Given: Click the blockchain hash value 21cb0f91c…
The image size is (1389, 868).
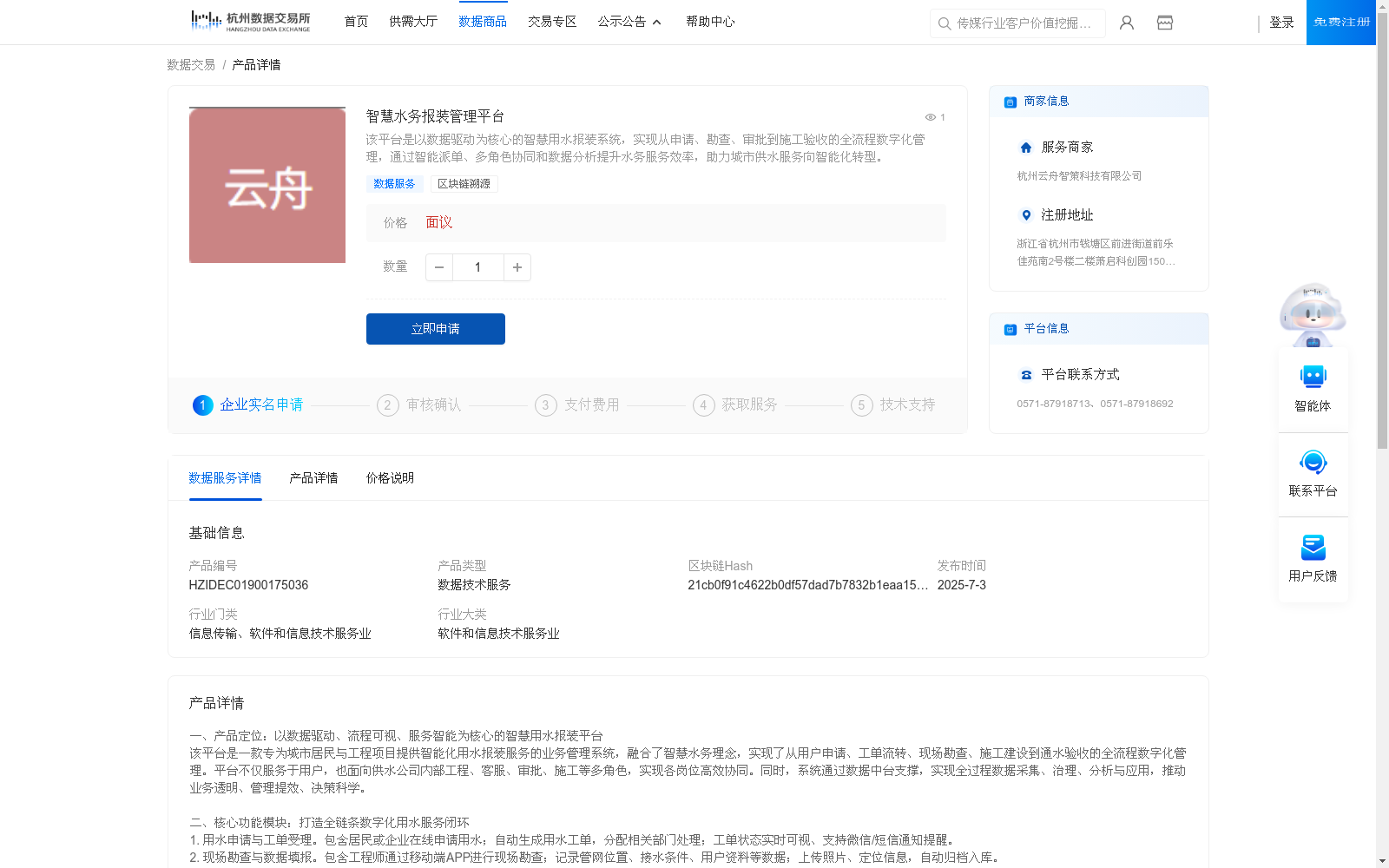Looking at the screenshot, I should pos(807,585).
